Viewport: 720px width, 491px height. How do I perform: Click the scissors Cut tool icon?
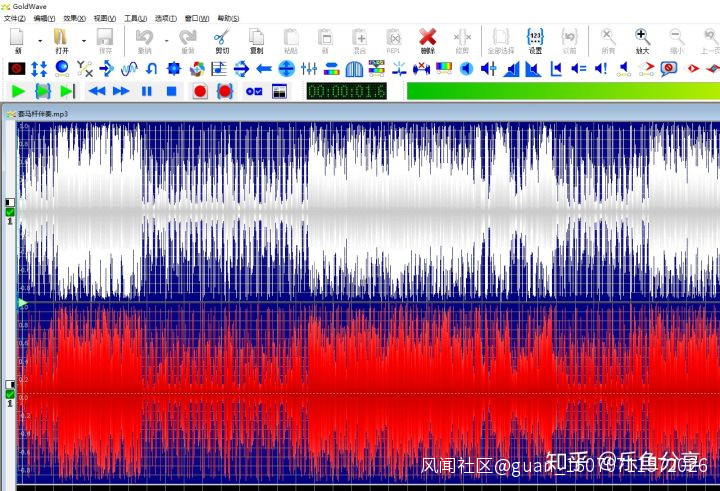tap(222, 40)
